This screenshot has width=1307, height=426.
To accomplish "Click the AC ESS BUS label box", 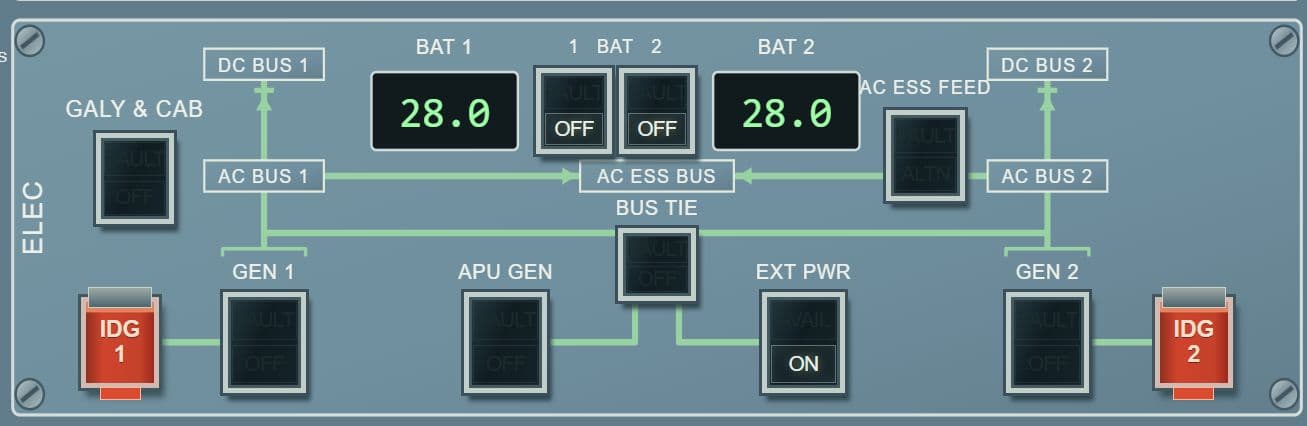I will (x=656, y=176).
